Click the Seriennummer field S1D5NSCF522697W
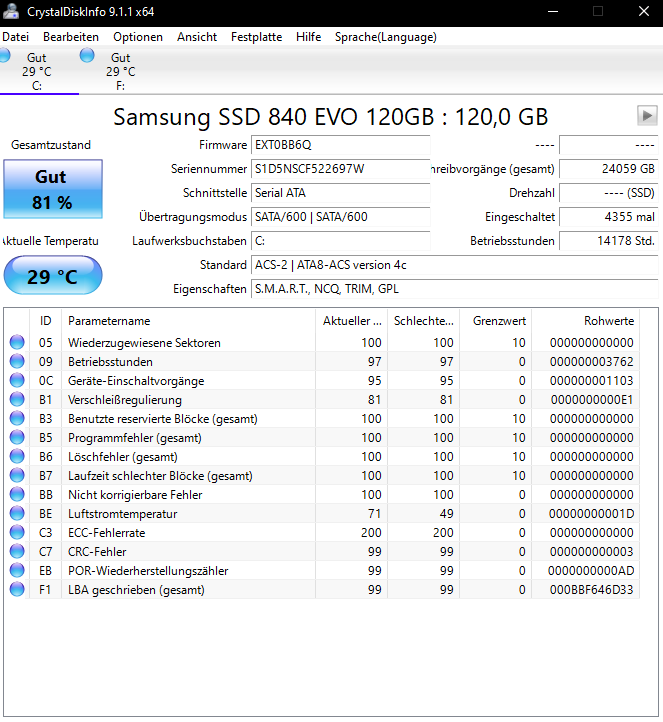Viewport: 663px width, 722px height. click(340, 169)
